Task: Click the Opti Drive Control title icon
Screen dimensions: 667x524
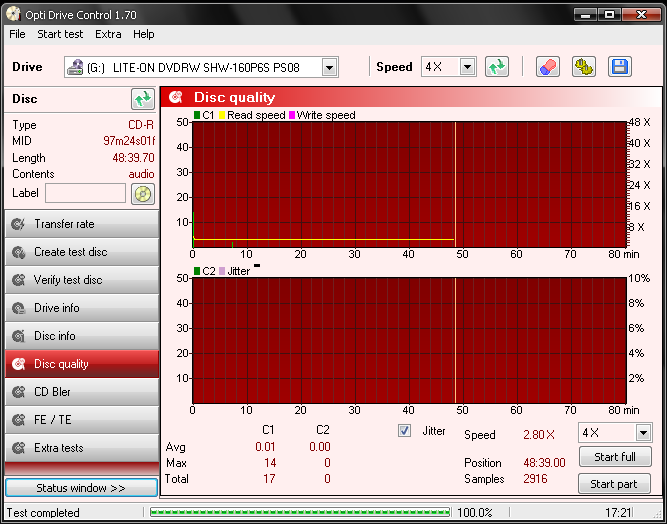Action: tap(13, 14)
